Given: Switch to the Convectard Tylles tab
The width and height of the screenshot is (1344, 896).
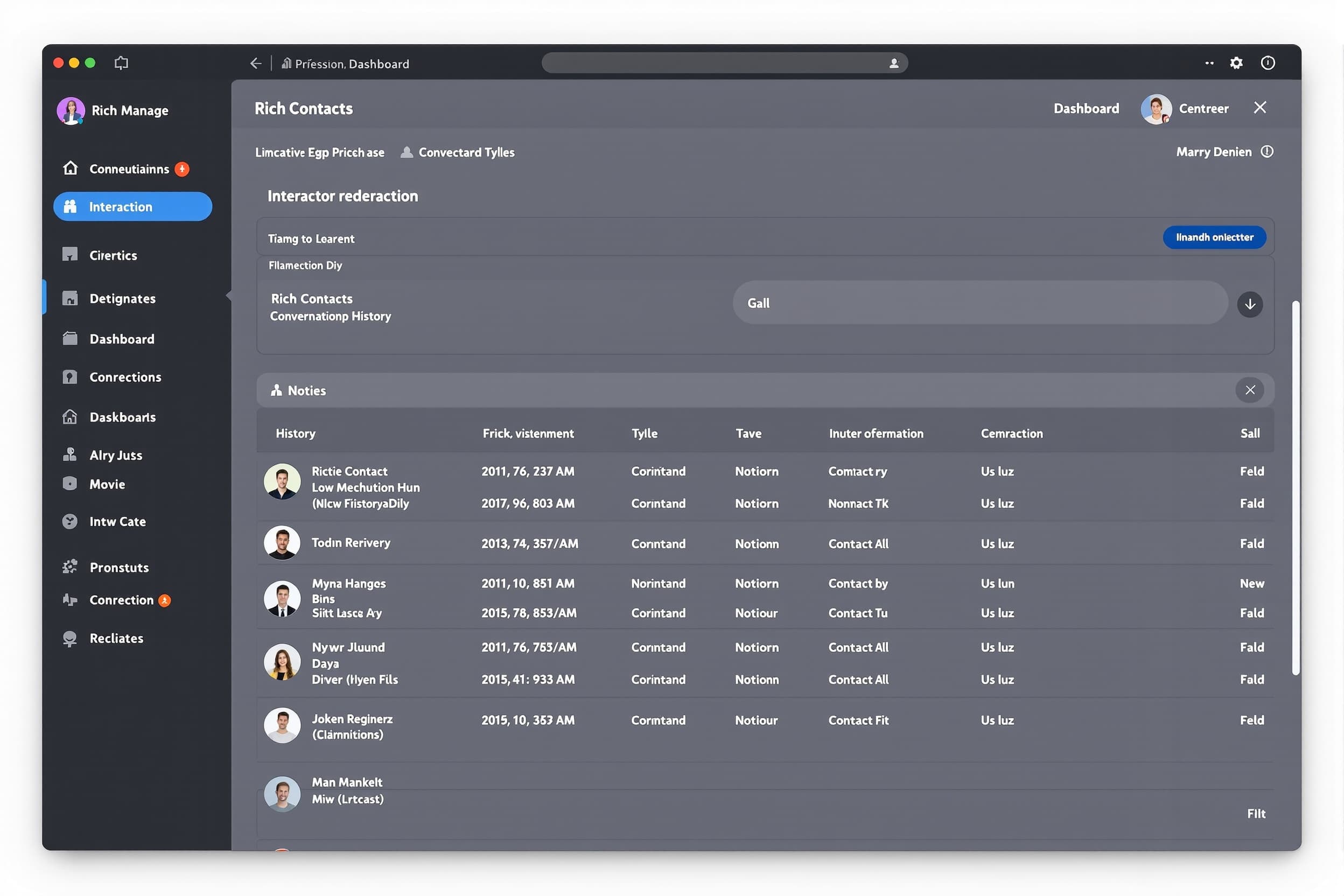Looking at the screenshot, I should pos(457,152).
